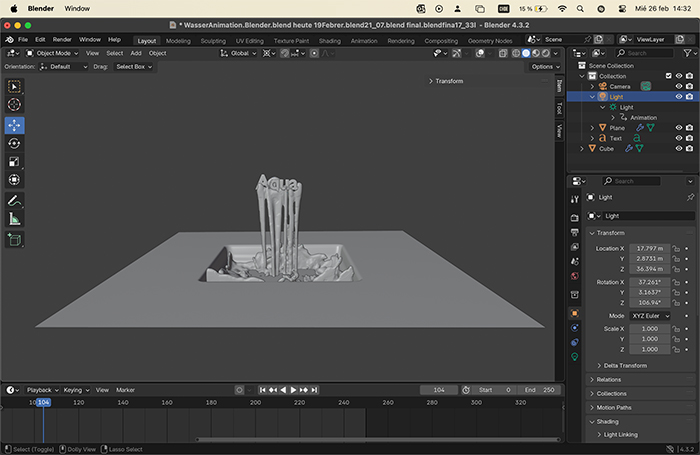Click the current frame number field

pos(438,390)
